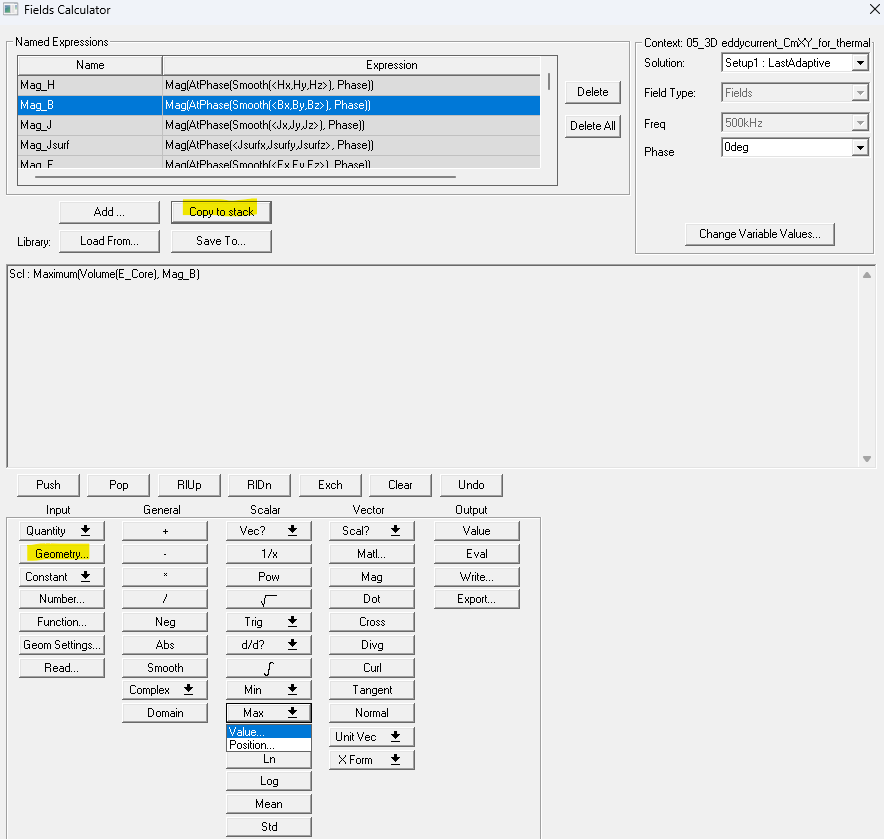884x839 pixels.
Task: Apply the Curl vector operation
Action: coord(370,666)
